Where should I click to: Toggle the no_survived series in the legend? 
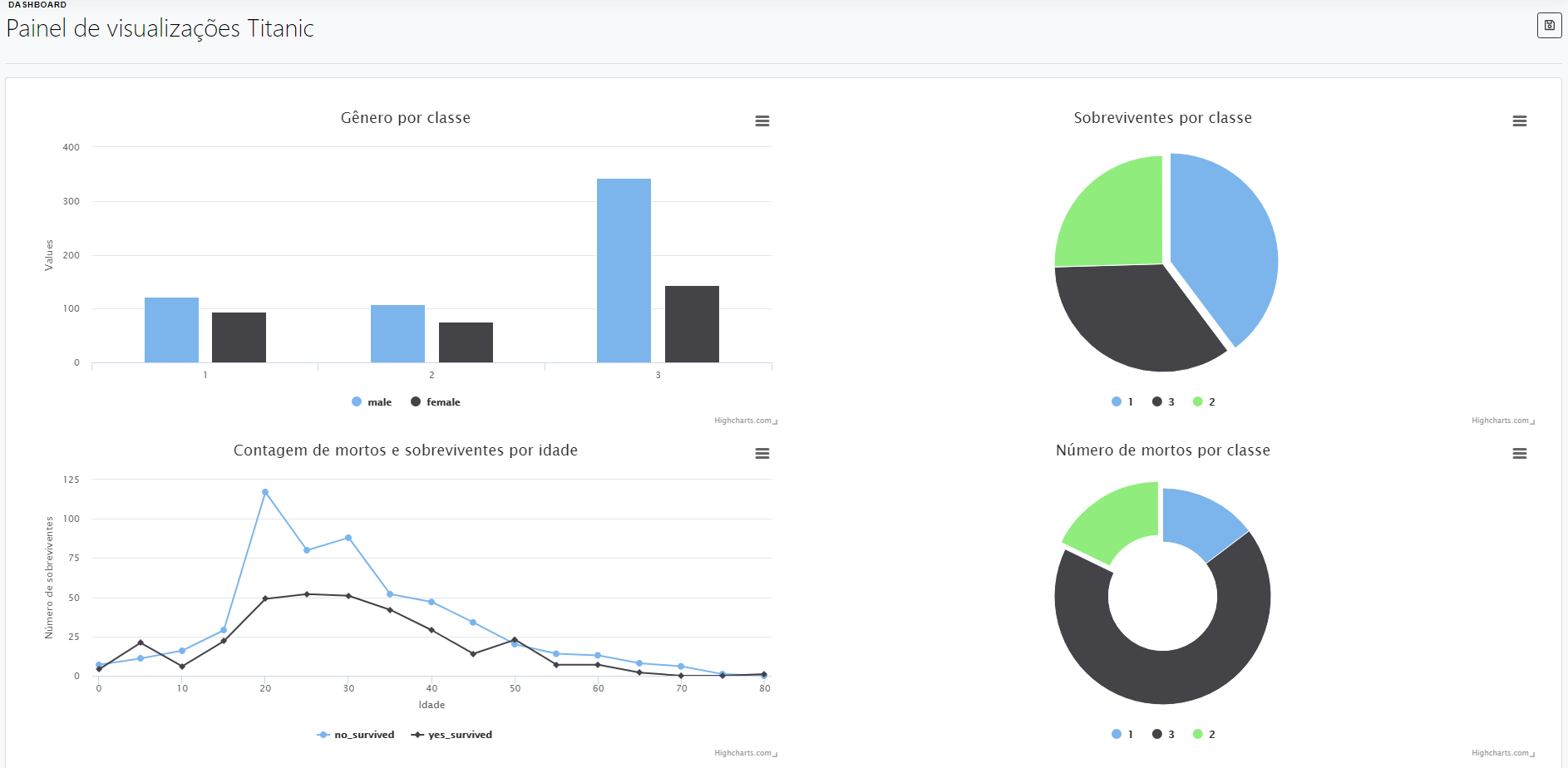click(x=356, y=735)
